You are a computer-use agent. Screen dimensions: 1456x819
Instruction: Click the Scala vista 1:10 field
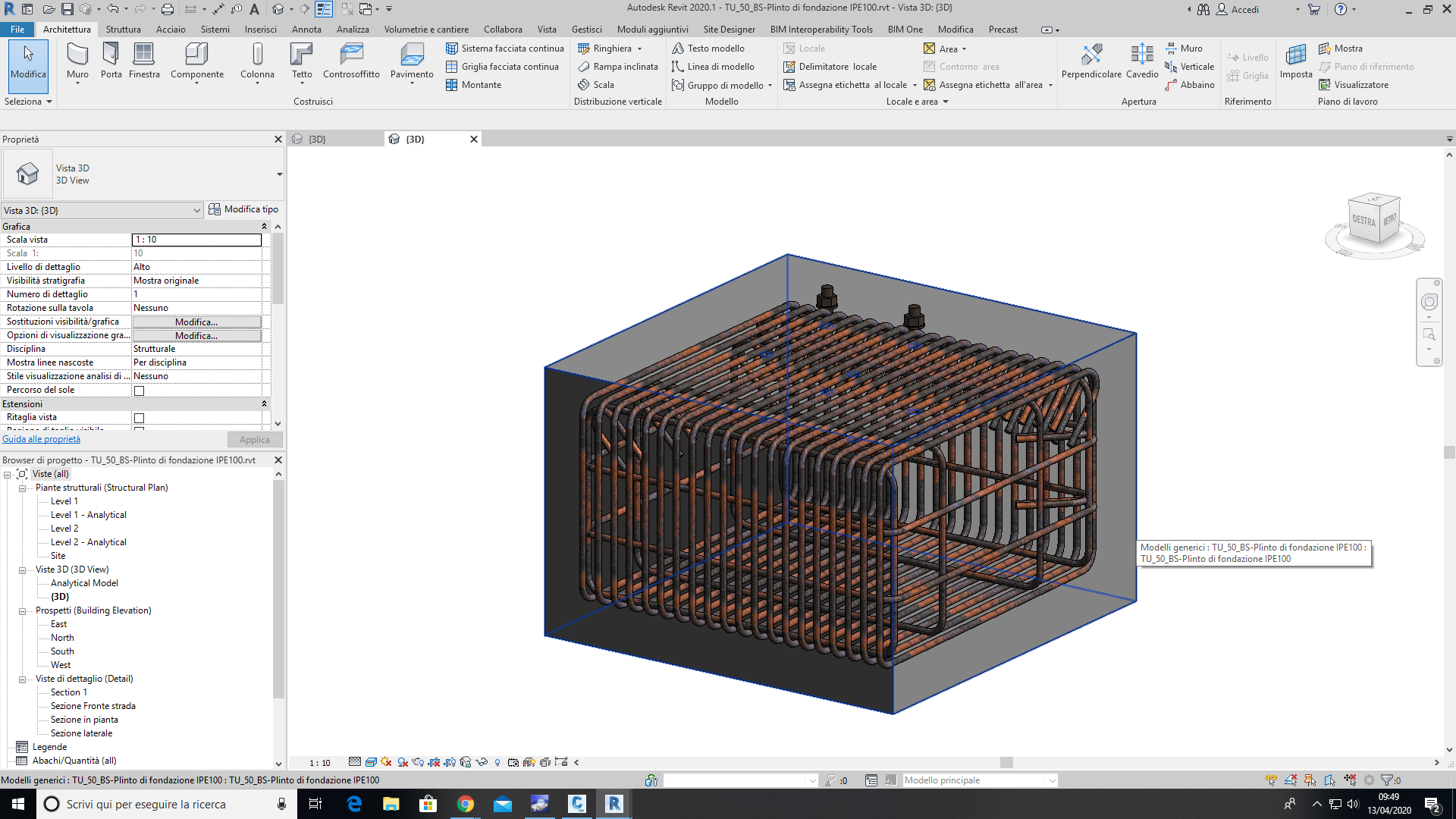coord(196,240)
